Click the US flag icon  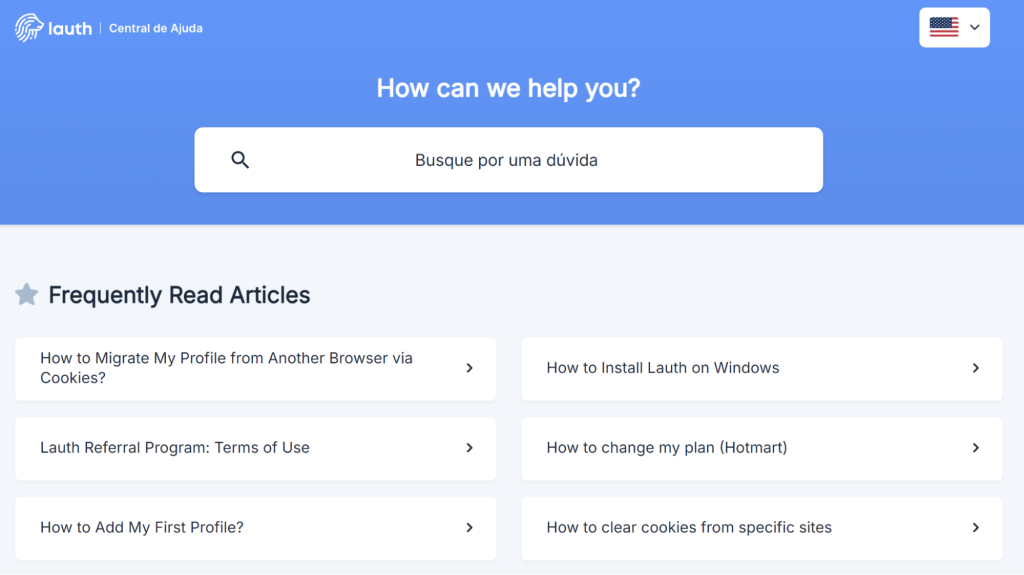pos(944,27)
